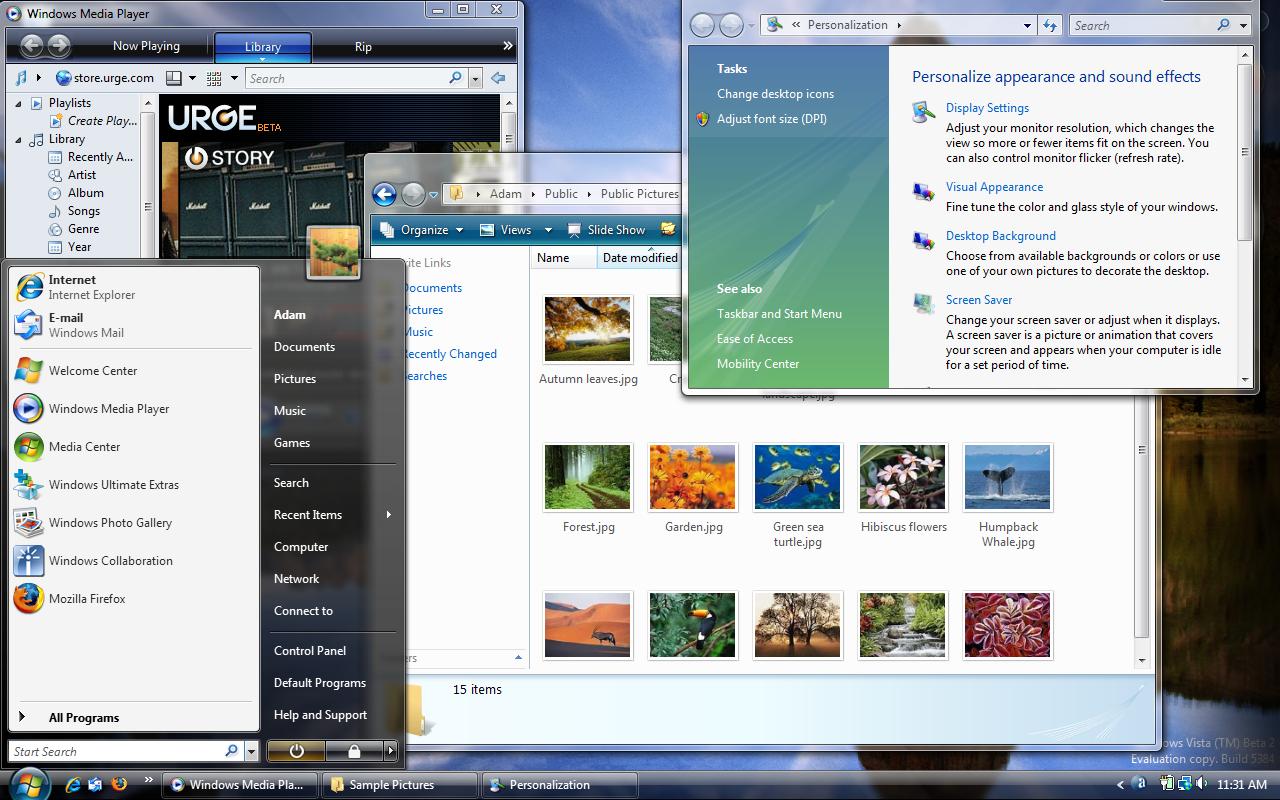
Task: Switch to Sample Pictures taskbar button
Action: (400, 785)
